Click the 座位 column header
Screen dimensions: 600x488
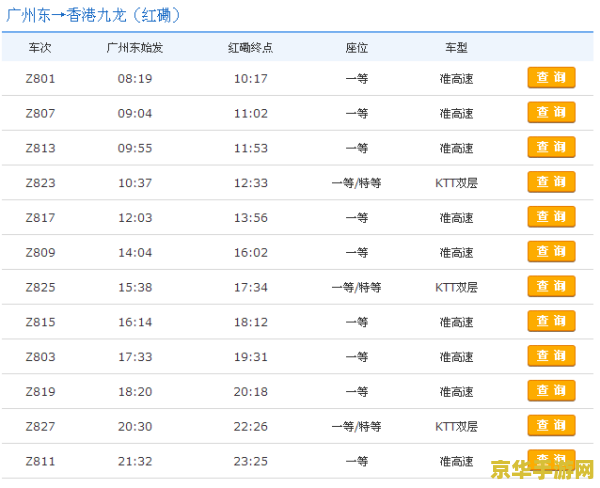[x=357, y=48]
